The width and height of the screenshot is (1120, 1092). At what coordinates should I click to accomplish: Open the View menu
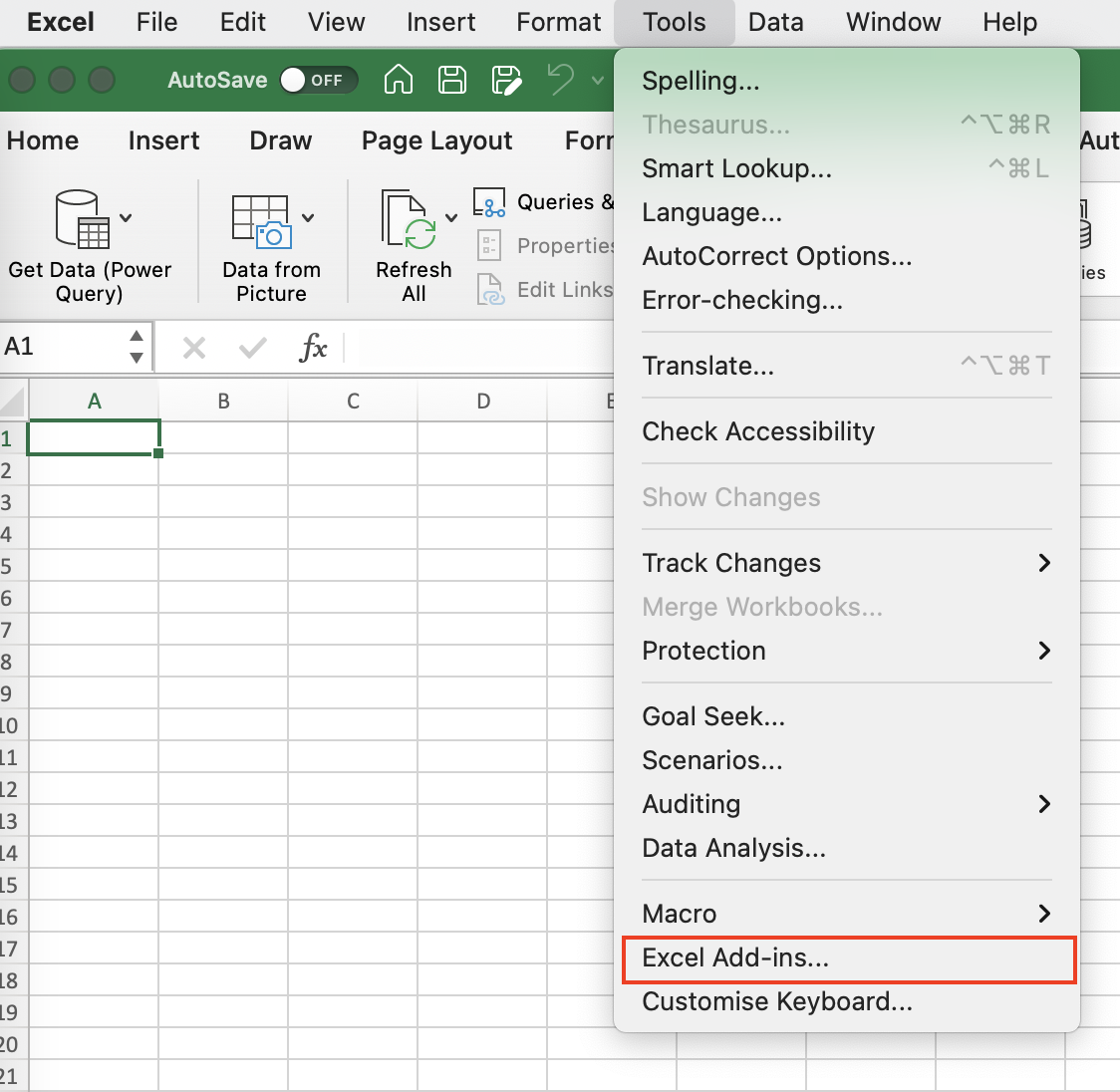click(337, 22)
